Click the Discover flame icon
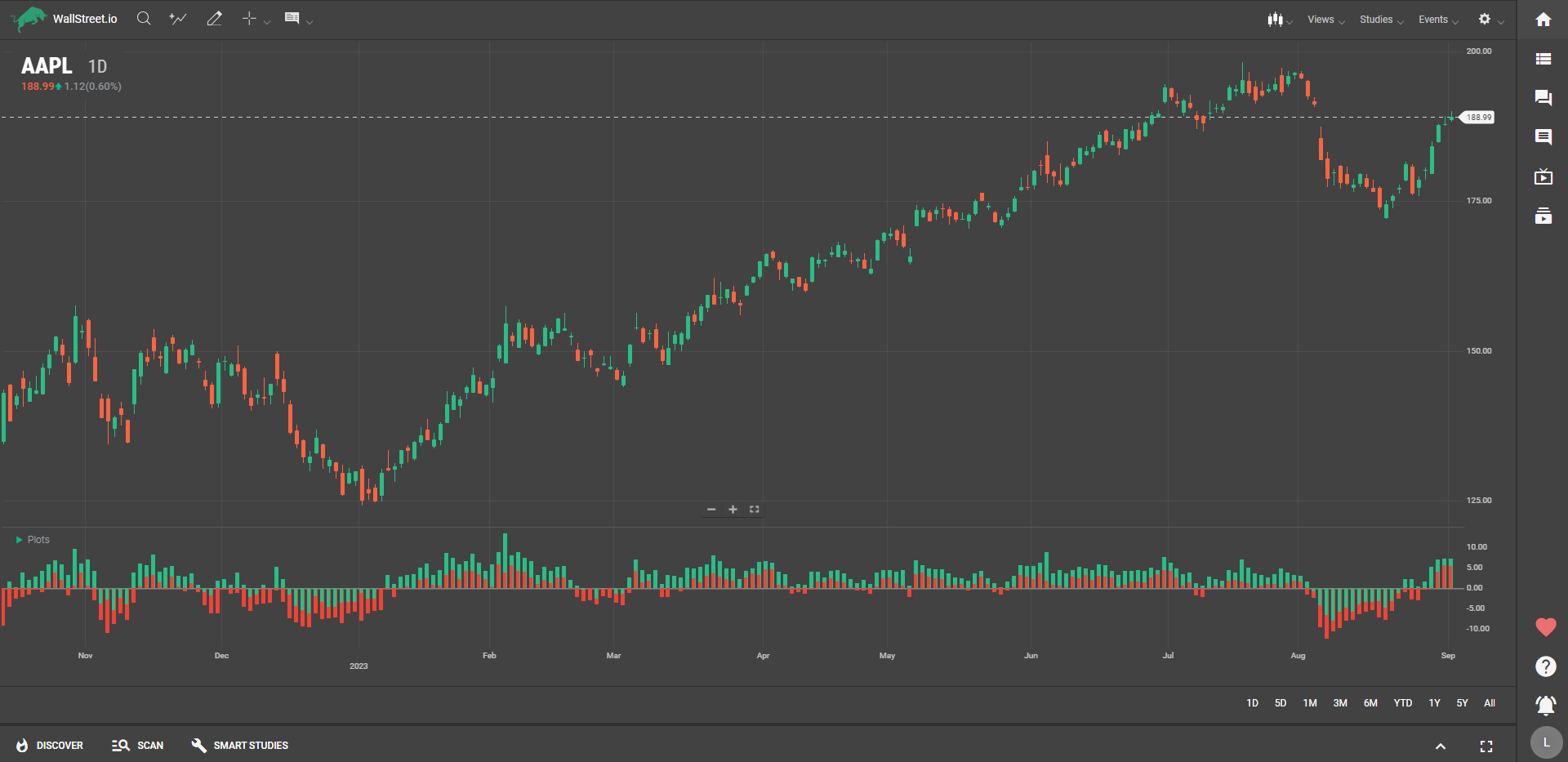Image resolution: width=1568 pixels, height=762 pixels. point(22,746)
